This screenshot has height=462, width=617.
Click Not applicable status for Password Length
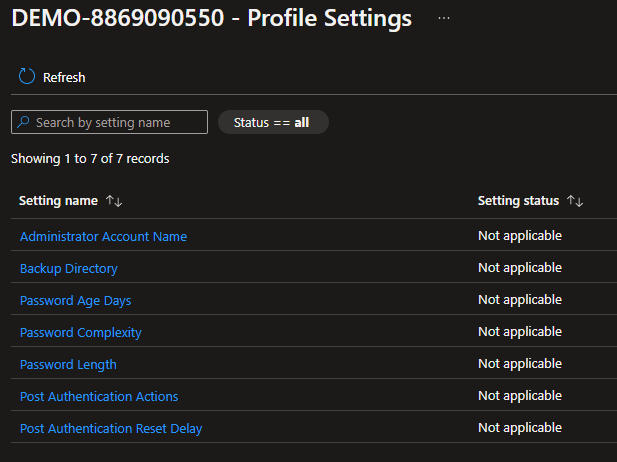pos(519,364)
